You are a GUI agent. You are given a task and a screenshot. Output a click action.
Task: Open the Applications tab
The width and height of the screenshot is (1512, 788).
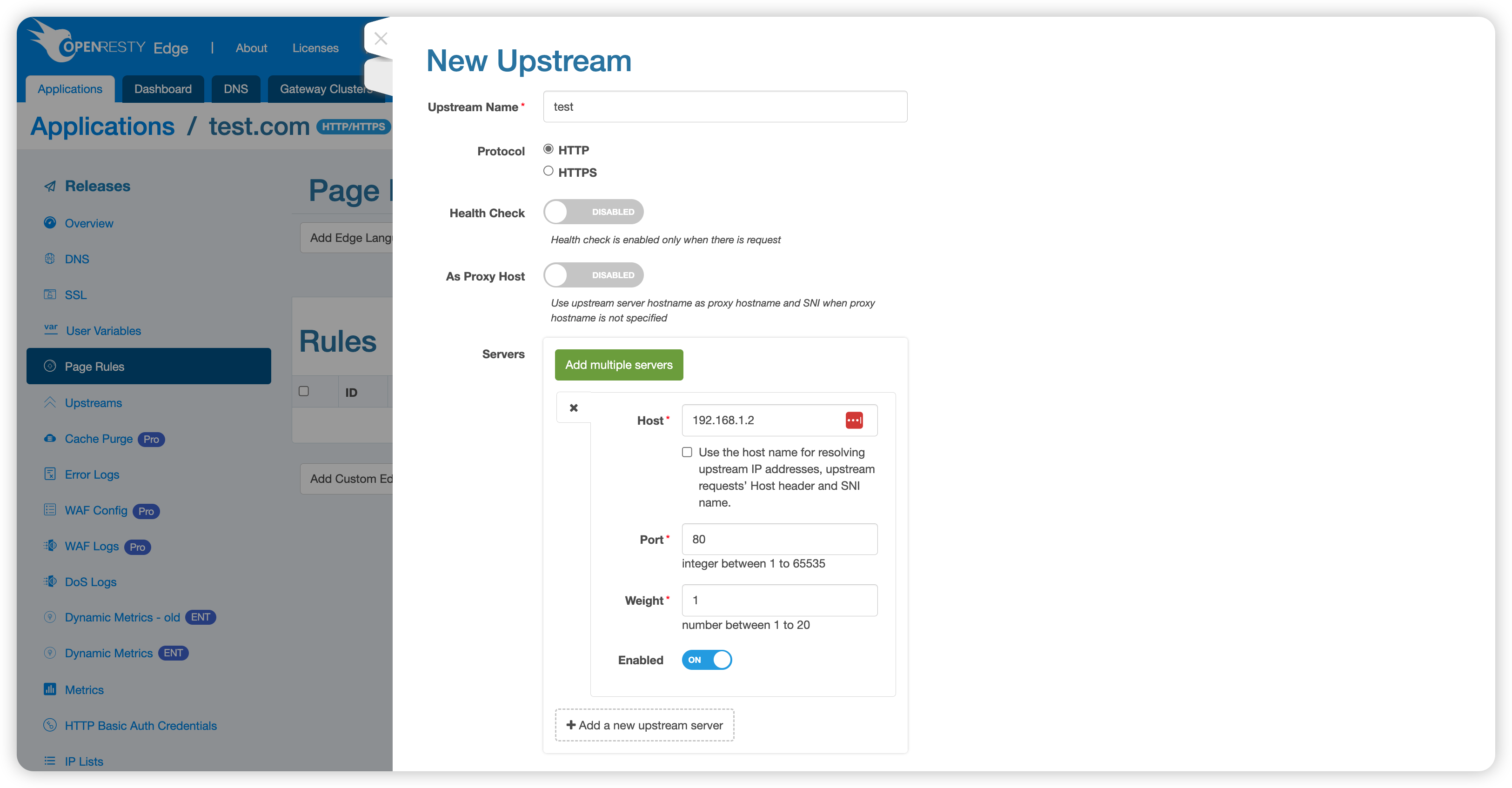point(70,89)
